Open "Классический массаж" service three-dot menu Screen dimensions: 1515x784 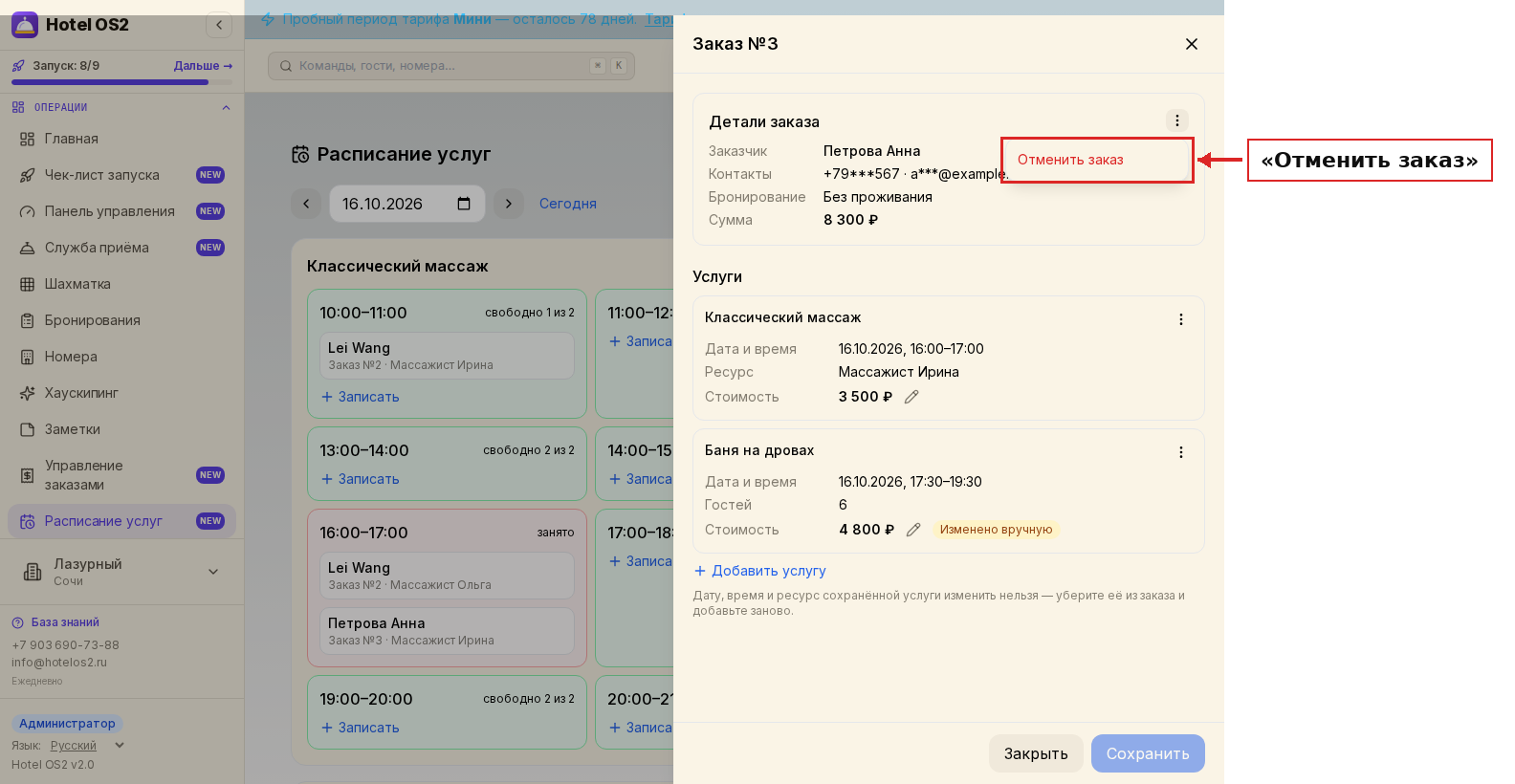(1181, 319)
